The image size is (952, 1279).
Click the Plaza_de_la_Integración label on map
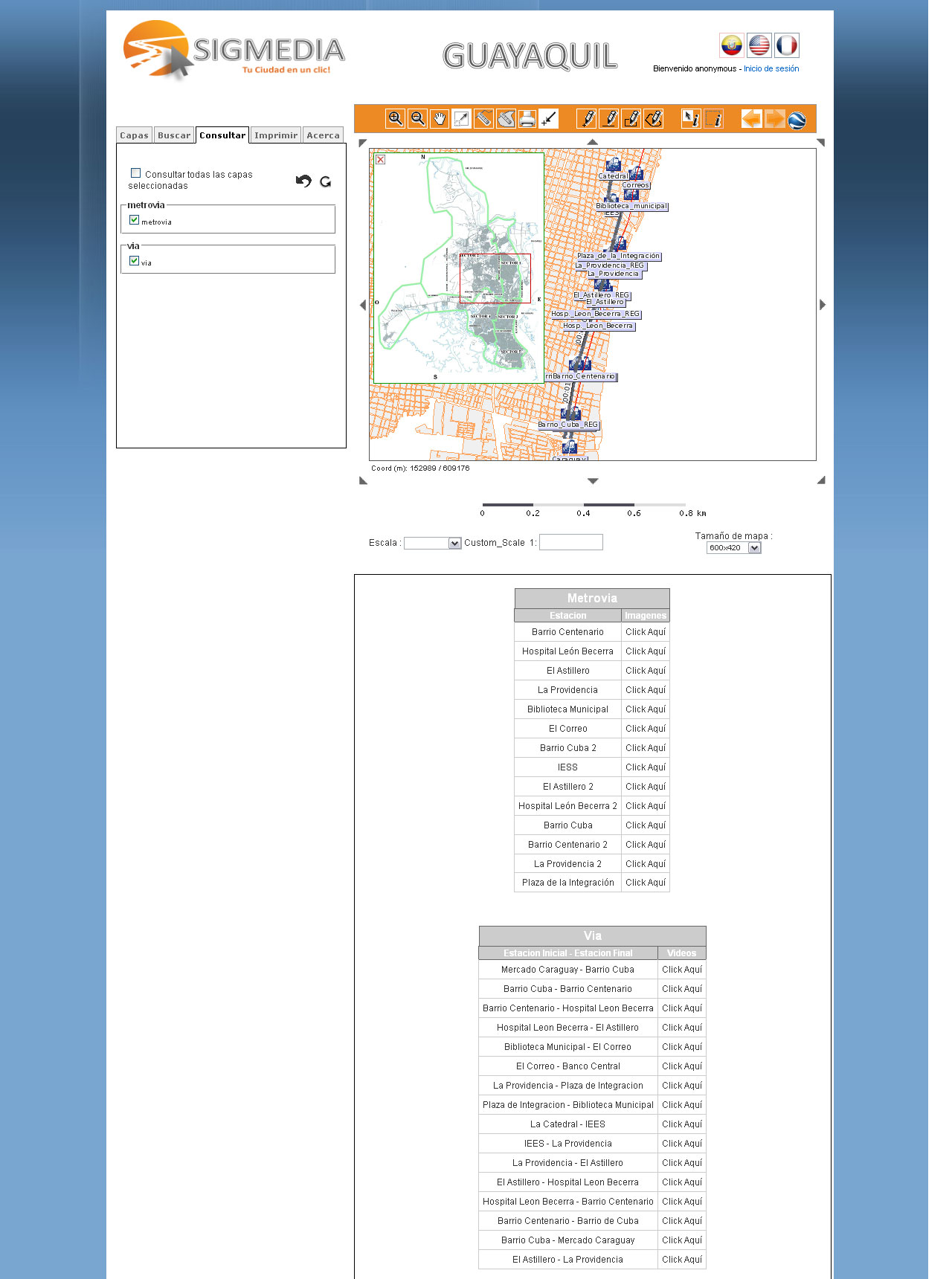coord(619,256)
